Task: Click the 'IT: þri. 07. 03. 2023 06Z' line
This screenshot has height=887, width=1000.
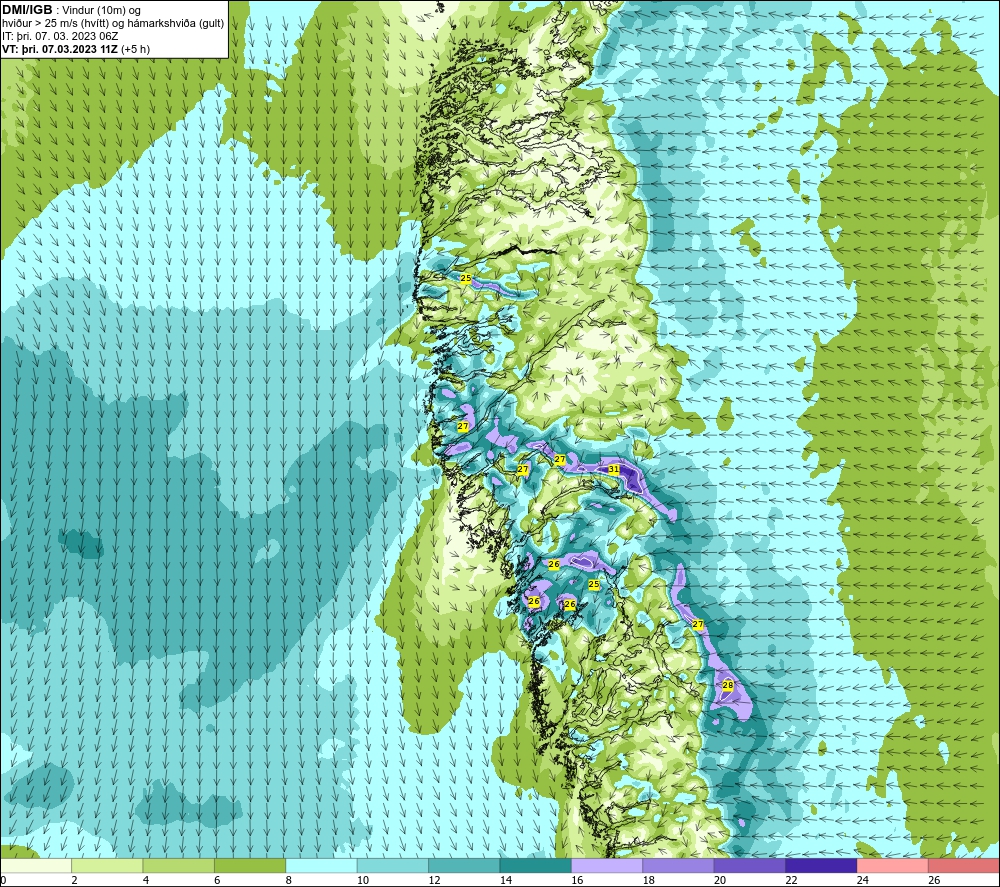Action: [x=60, y=36]
